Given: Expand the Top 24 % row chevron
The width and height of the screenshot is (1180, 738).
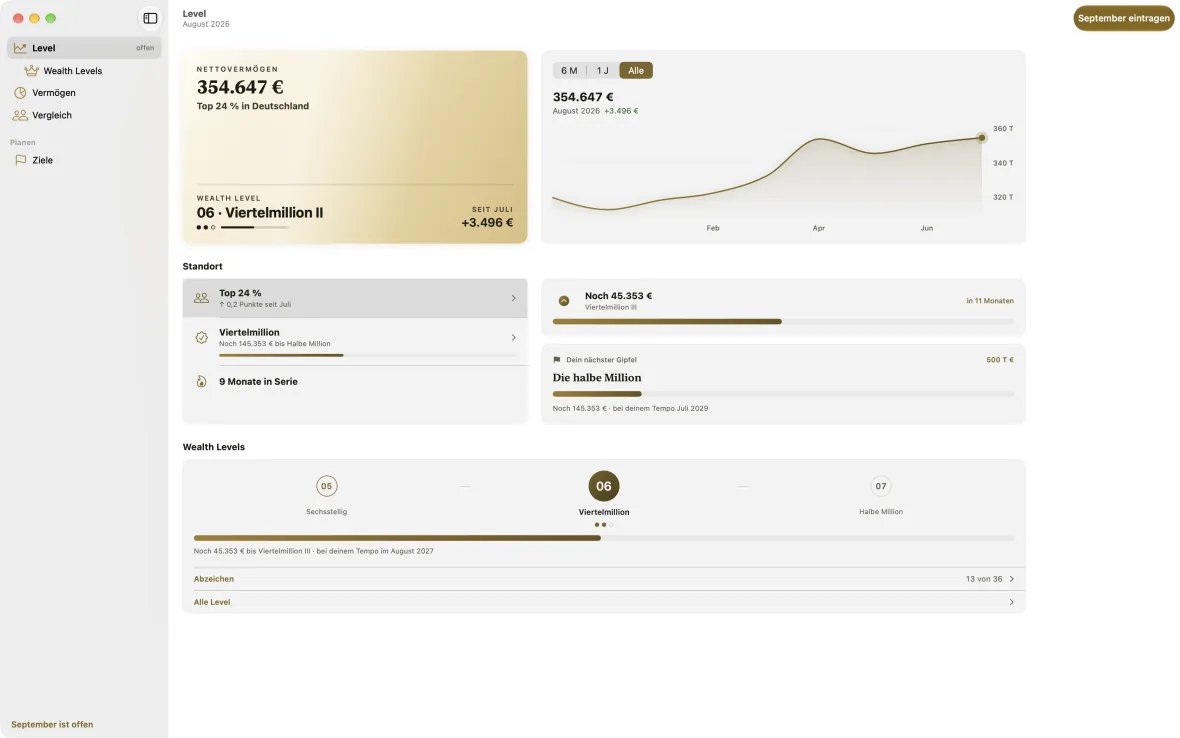Looking at the screenshot, I should [514, 298].
